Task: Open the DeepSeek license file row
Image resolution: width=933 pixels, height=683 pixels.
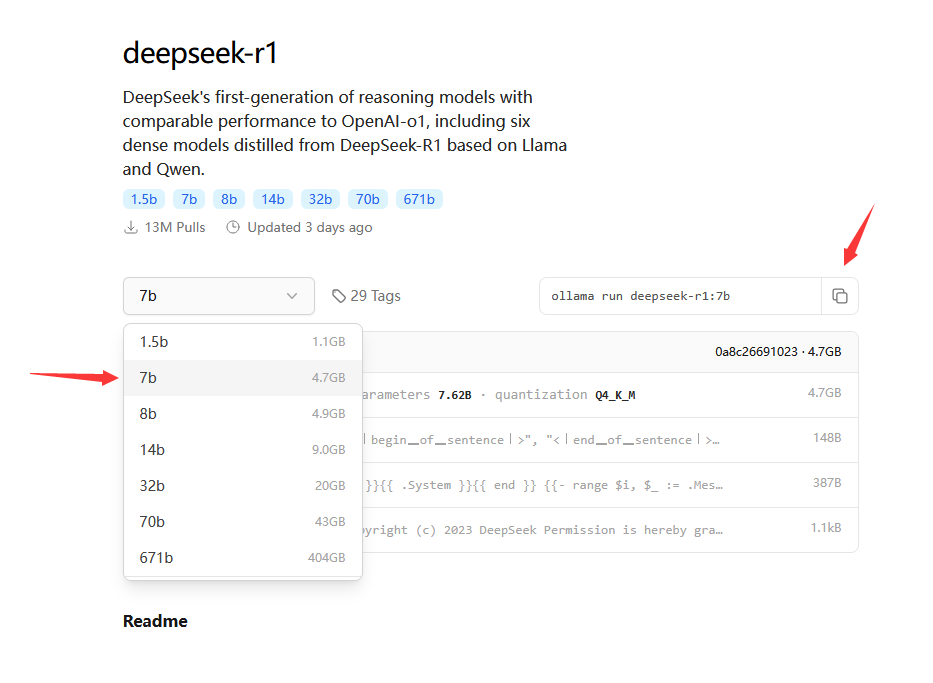Action: click(x=600, y=530)
